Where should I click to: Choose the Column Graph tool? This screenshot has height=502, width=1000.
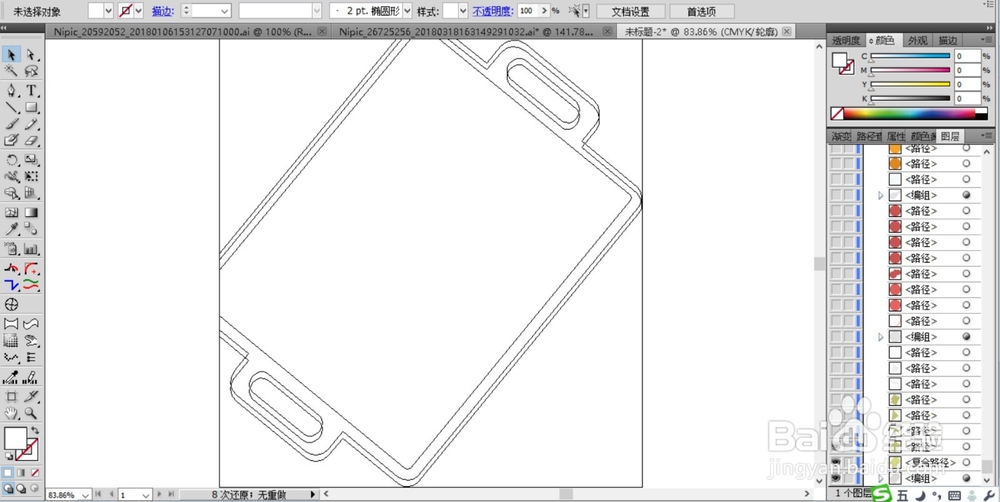tap(31, 249)
